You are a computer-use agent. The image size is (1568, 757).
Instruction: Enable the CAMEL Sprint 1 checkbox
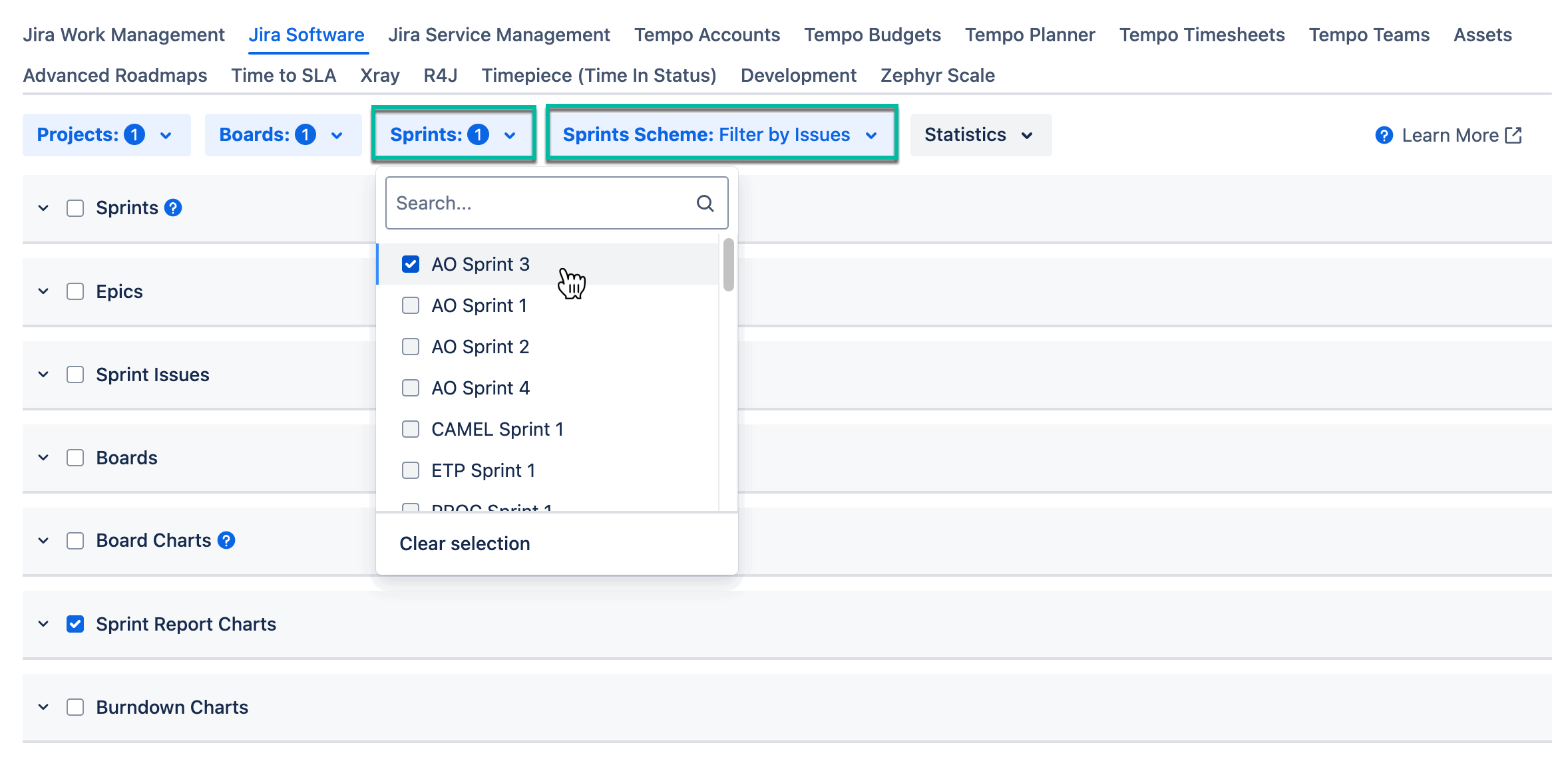pyautogui.click(x=410, y=429)
